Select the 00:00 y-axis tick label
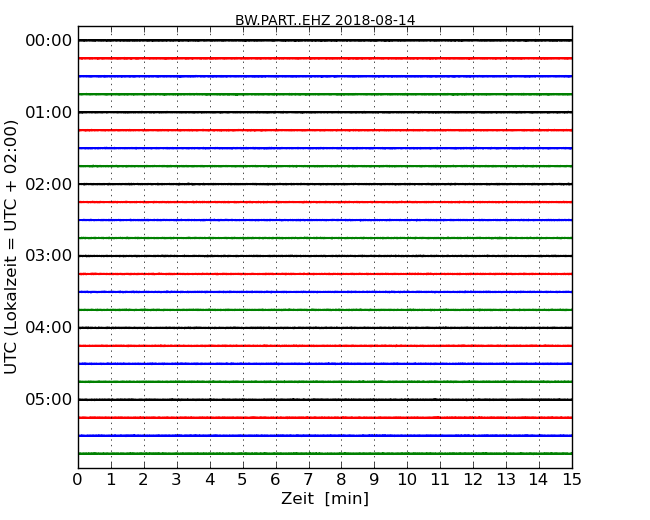Image resolution: width=650 pixels, height=520 pixels. click(49, 41)
